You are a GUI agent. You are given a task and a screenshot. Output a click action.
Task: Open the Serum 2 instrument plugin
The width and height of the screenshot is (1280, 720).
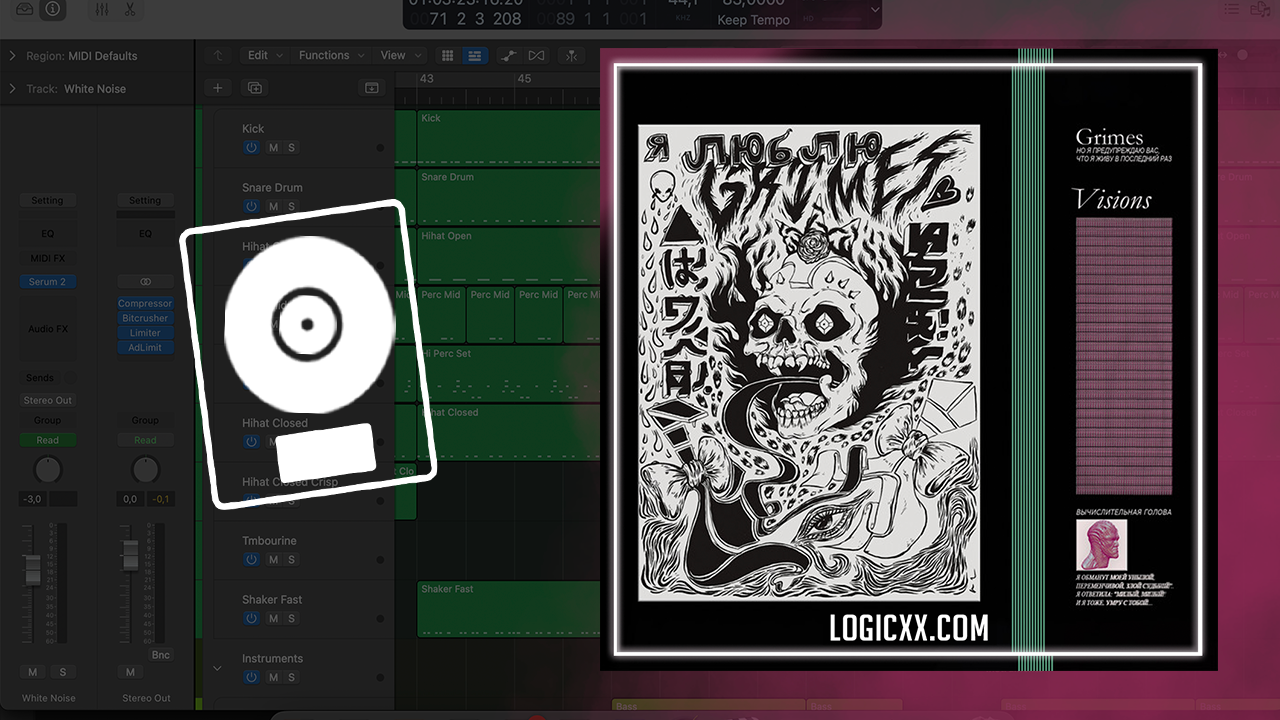47,282
